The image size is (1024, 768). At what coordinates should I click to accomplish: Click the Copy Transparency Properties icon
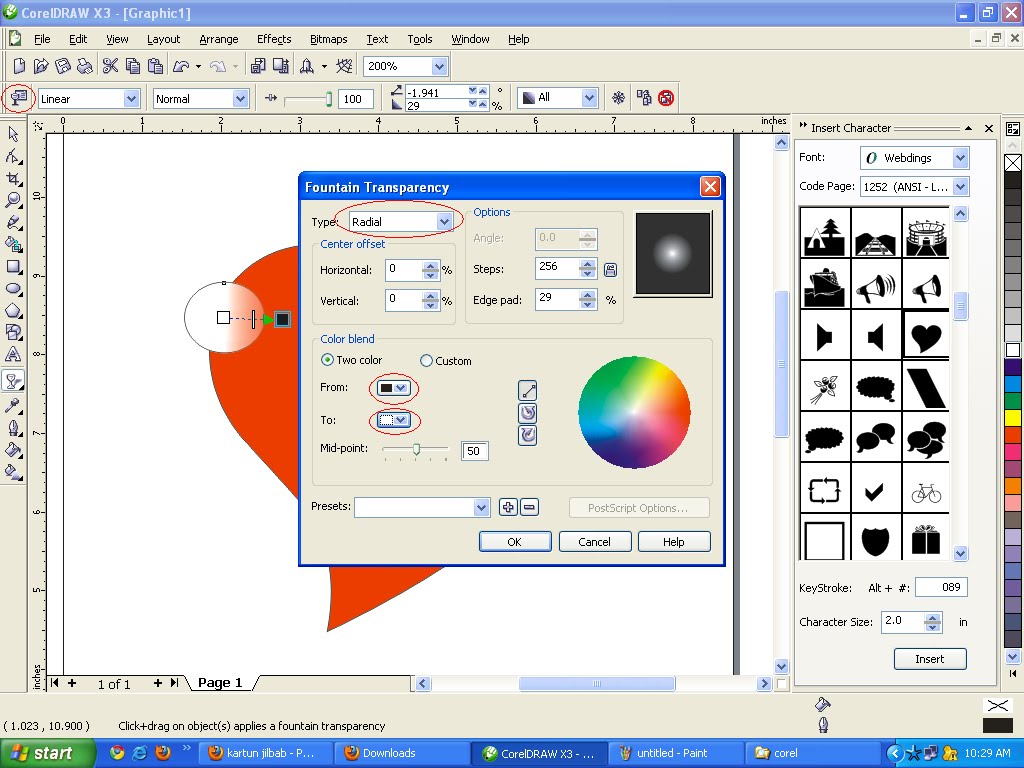tap(644, 98)
